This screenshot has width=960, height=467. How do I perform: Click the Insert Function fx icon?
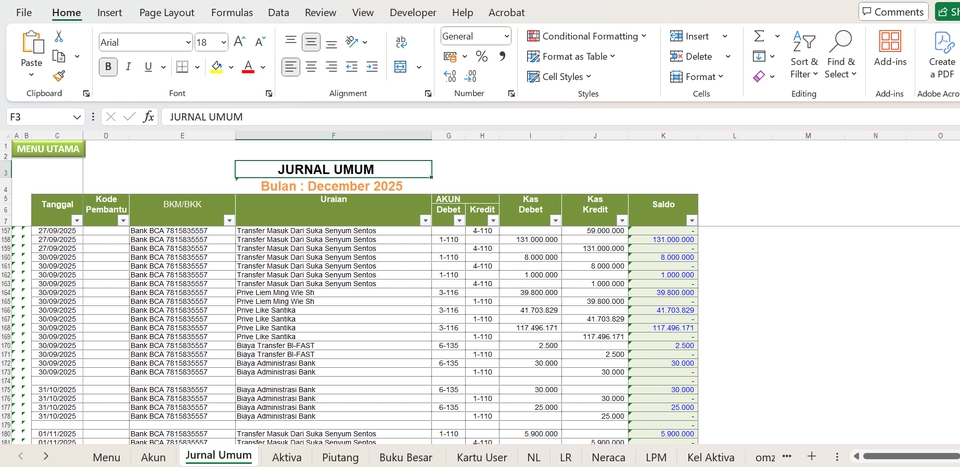[x=149, y=117]
